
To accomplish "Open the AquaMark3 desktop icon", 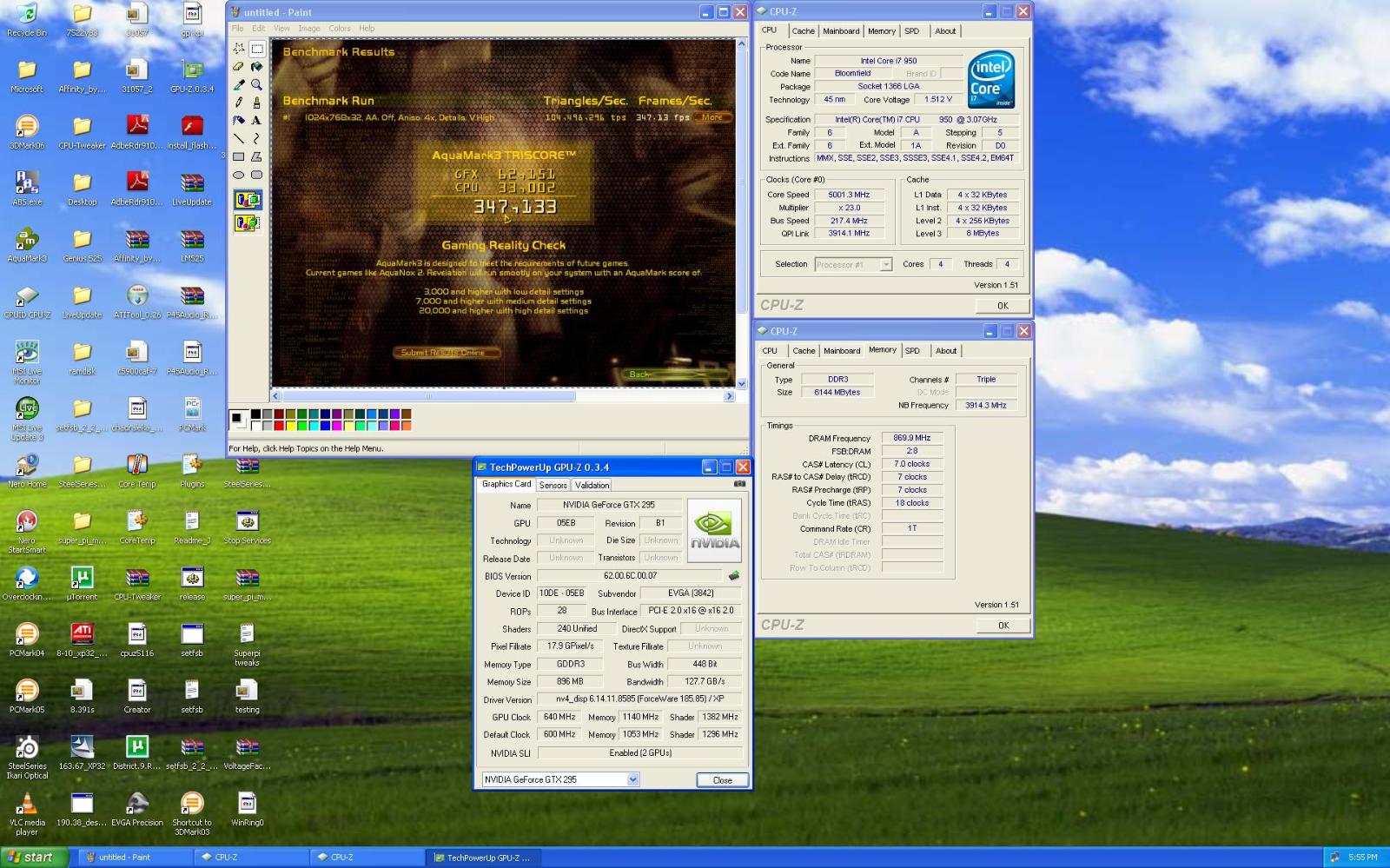I will [x=27, y=244].
